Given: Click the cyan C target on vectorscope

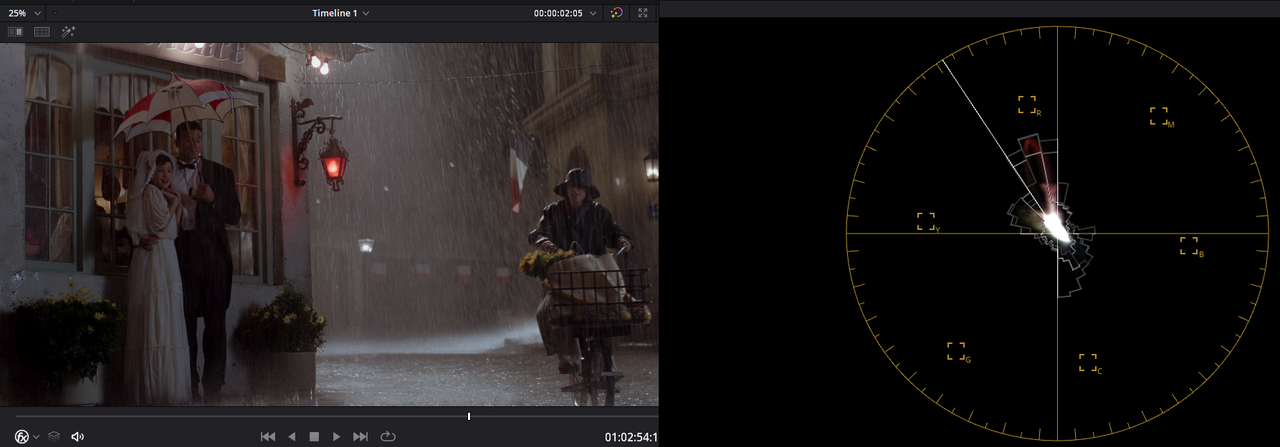Looking at the screenshot, I should [x=1088, y=362].
